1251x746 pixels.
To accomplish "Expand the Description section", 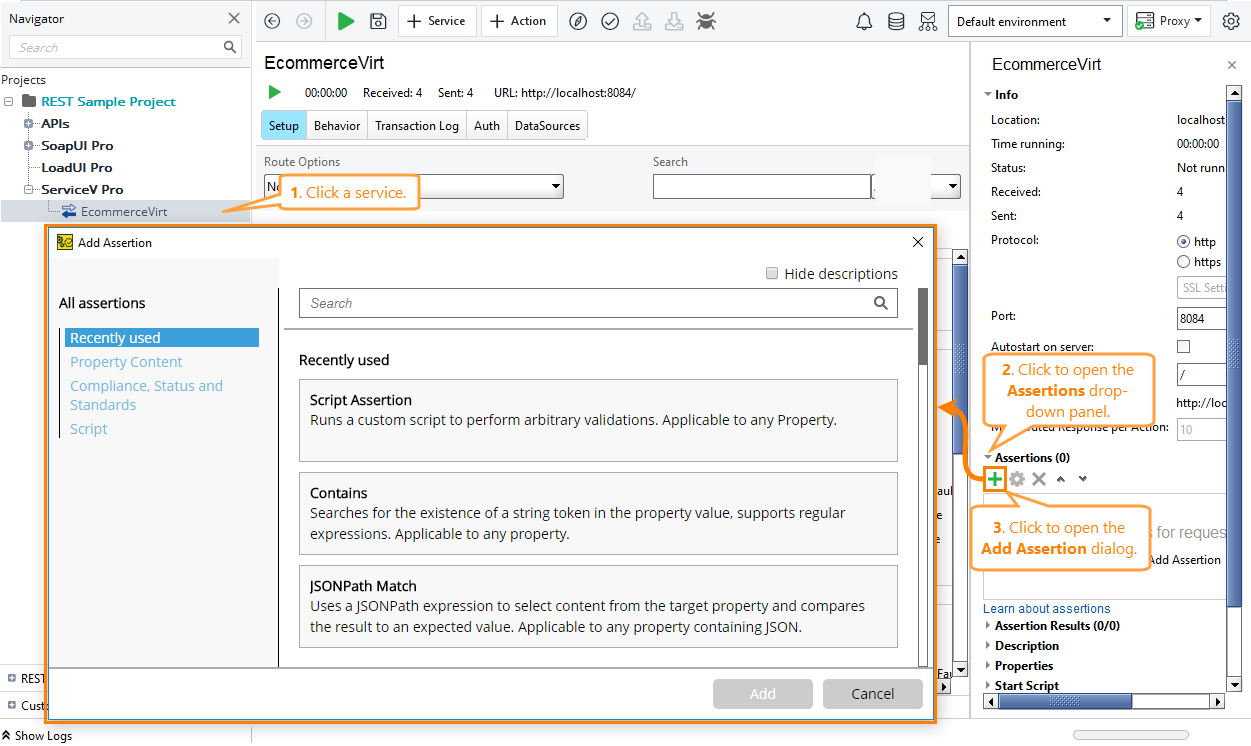I will click(x=987, y=646).
